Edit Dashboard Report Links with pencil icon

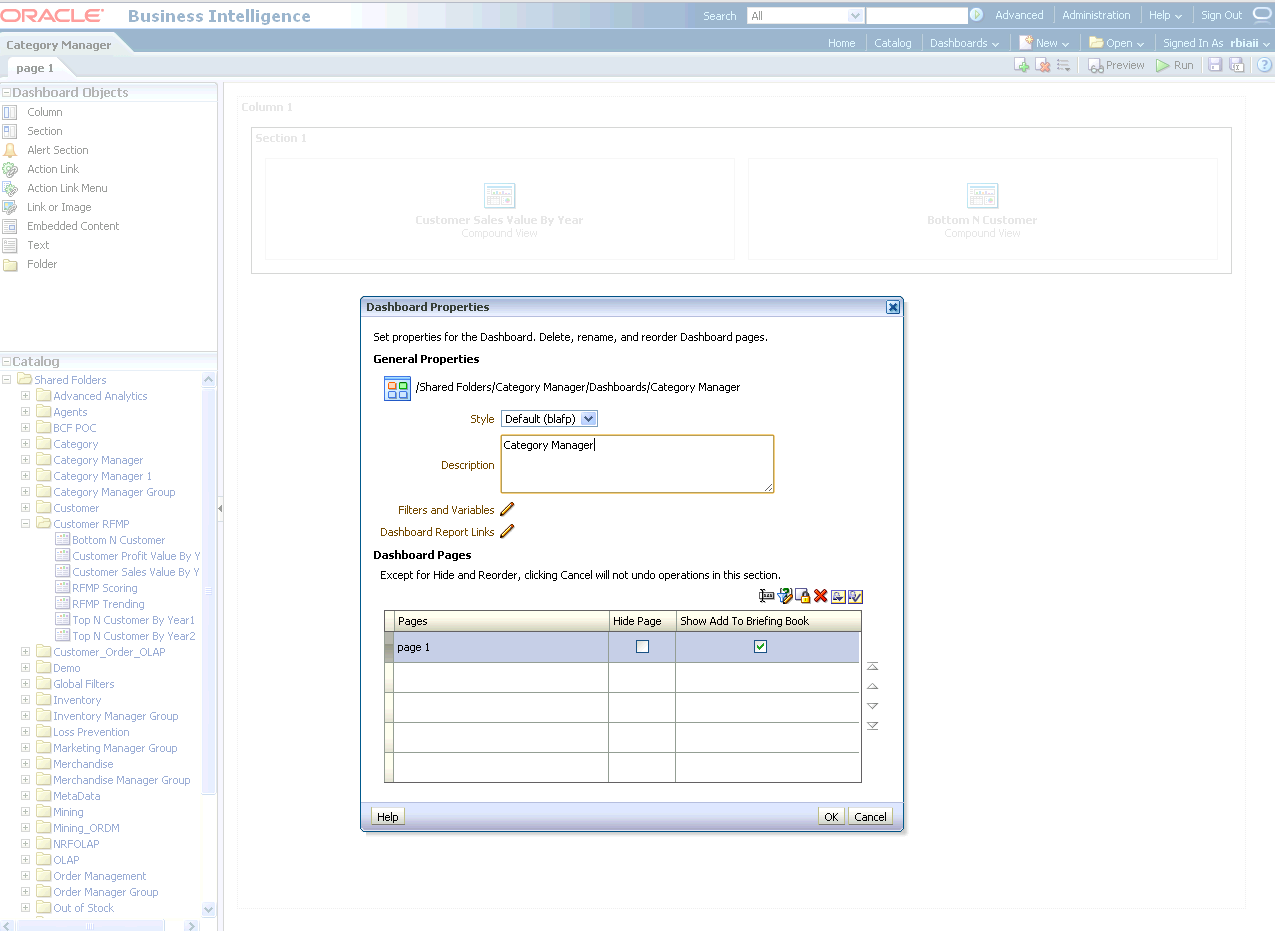[x=507, y=532]
